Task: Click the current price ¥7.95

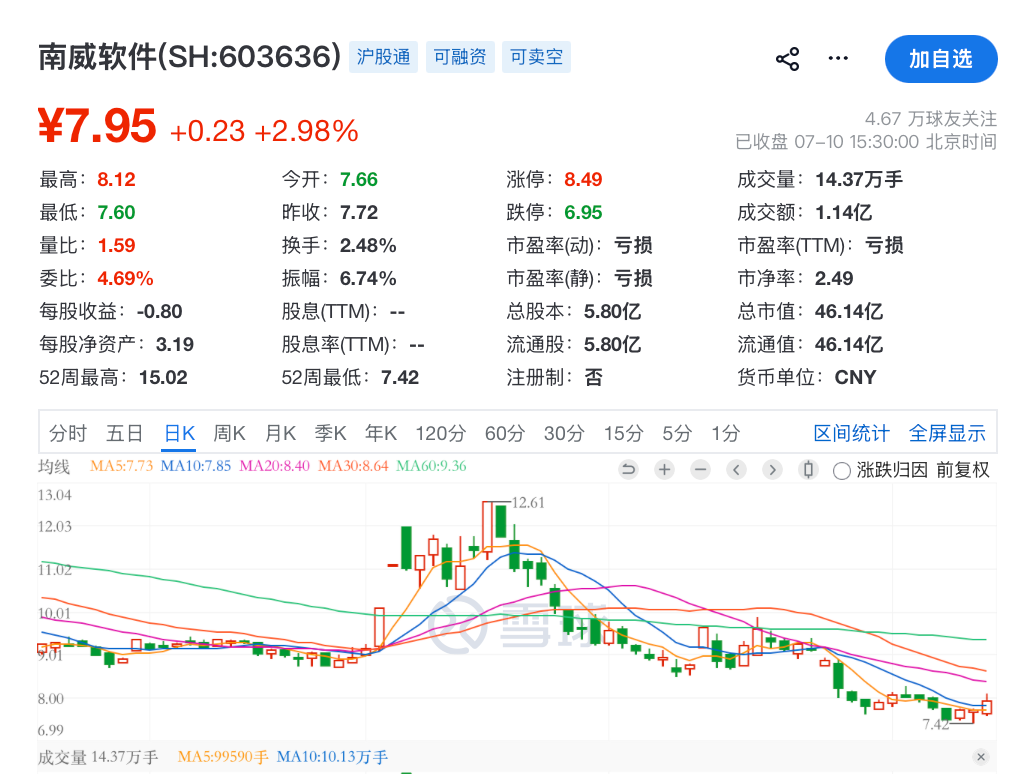Action: tap(97, 125)
